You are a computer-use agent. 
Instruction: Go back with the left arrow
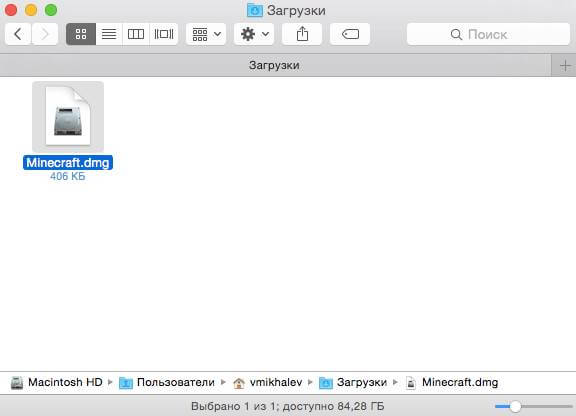(x=18, y=34)
